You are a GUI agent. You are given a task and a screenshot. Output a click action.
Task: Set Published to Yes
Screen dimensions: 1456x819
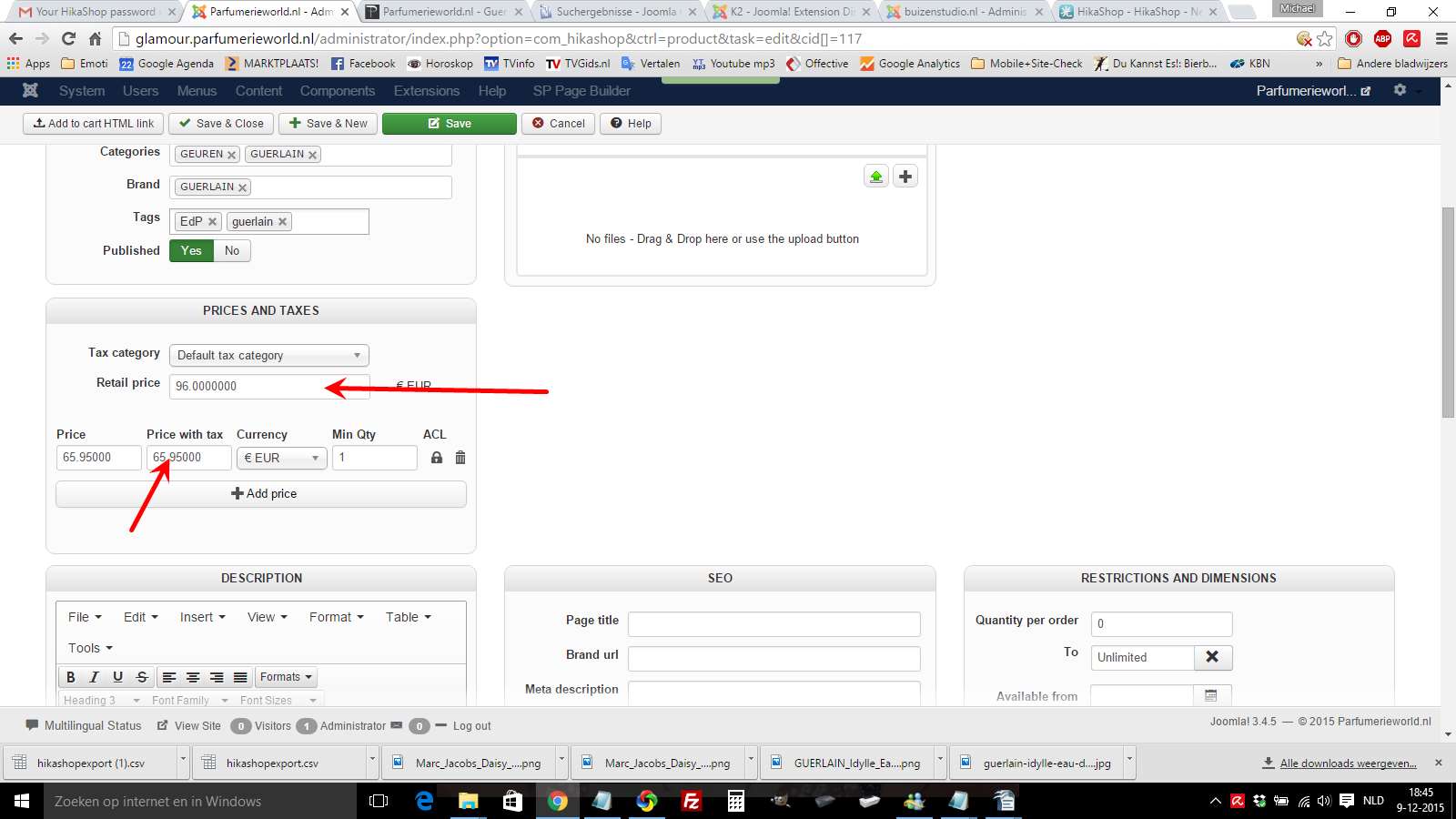click(191, 251)
